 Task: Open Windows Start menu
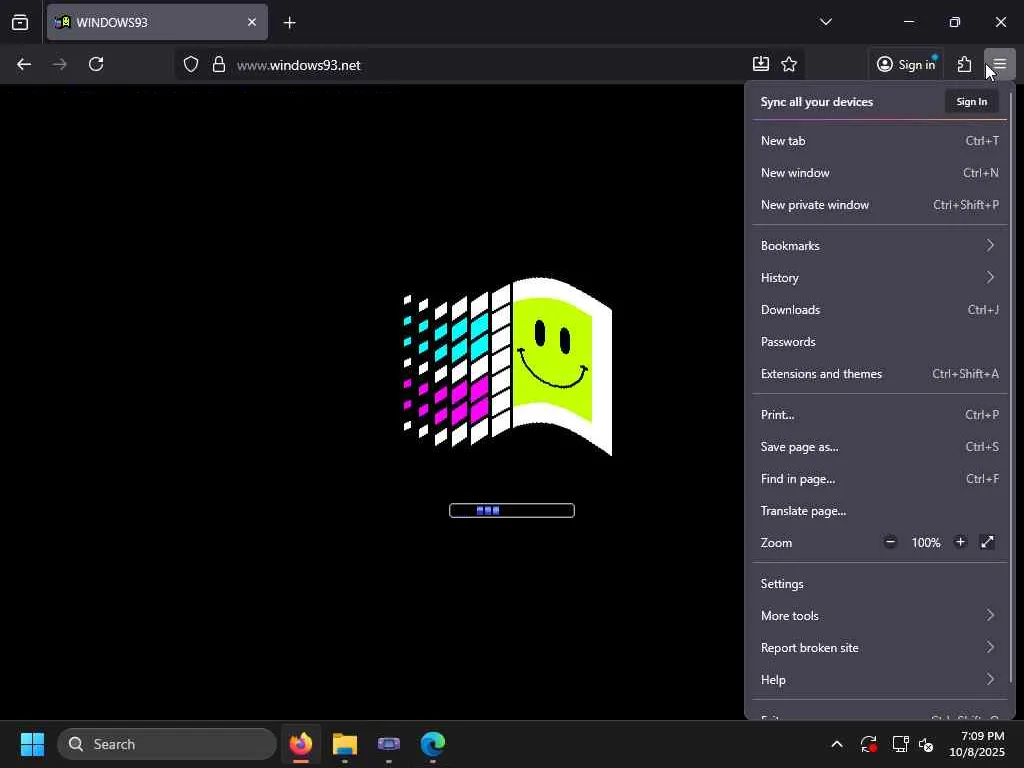pyautogui.click(x=32, y=744)
